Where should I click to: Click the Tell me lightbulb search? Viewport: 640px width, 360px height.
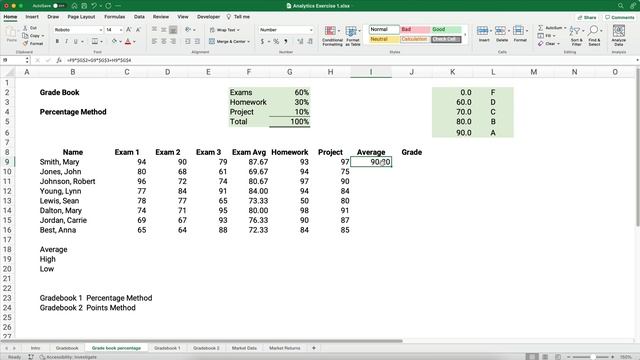pos(238,17)
